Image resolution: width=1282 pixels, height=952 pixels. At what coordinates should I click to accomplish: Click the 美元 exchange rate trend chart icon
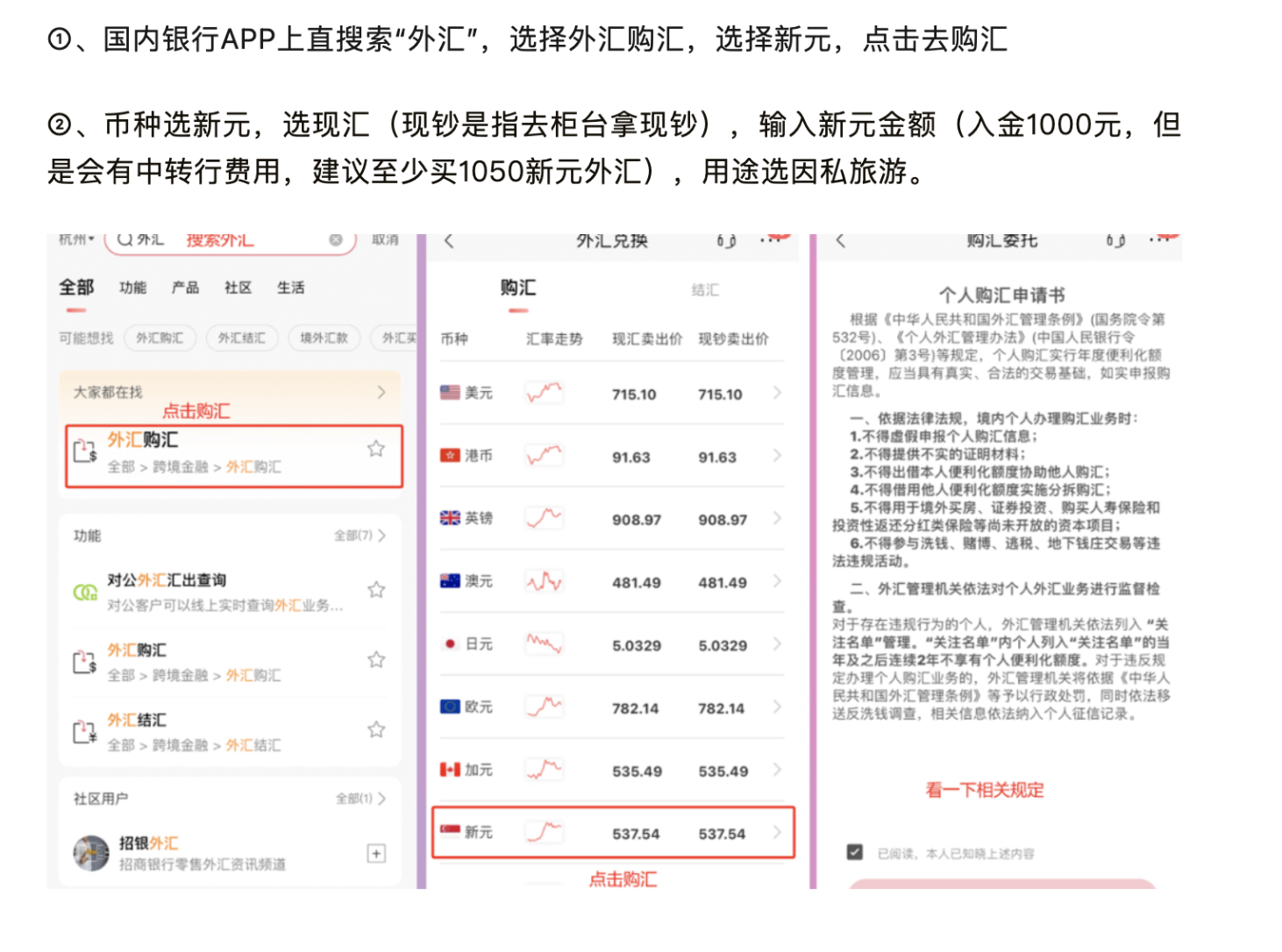coord(544,394)
